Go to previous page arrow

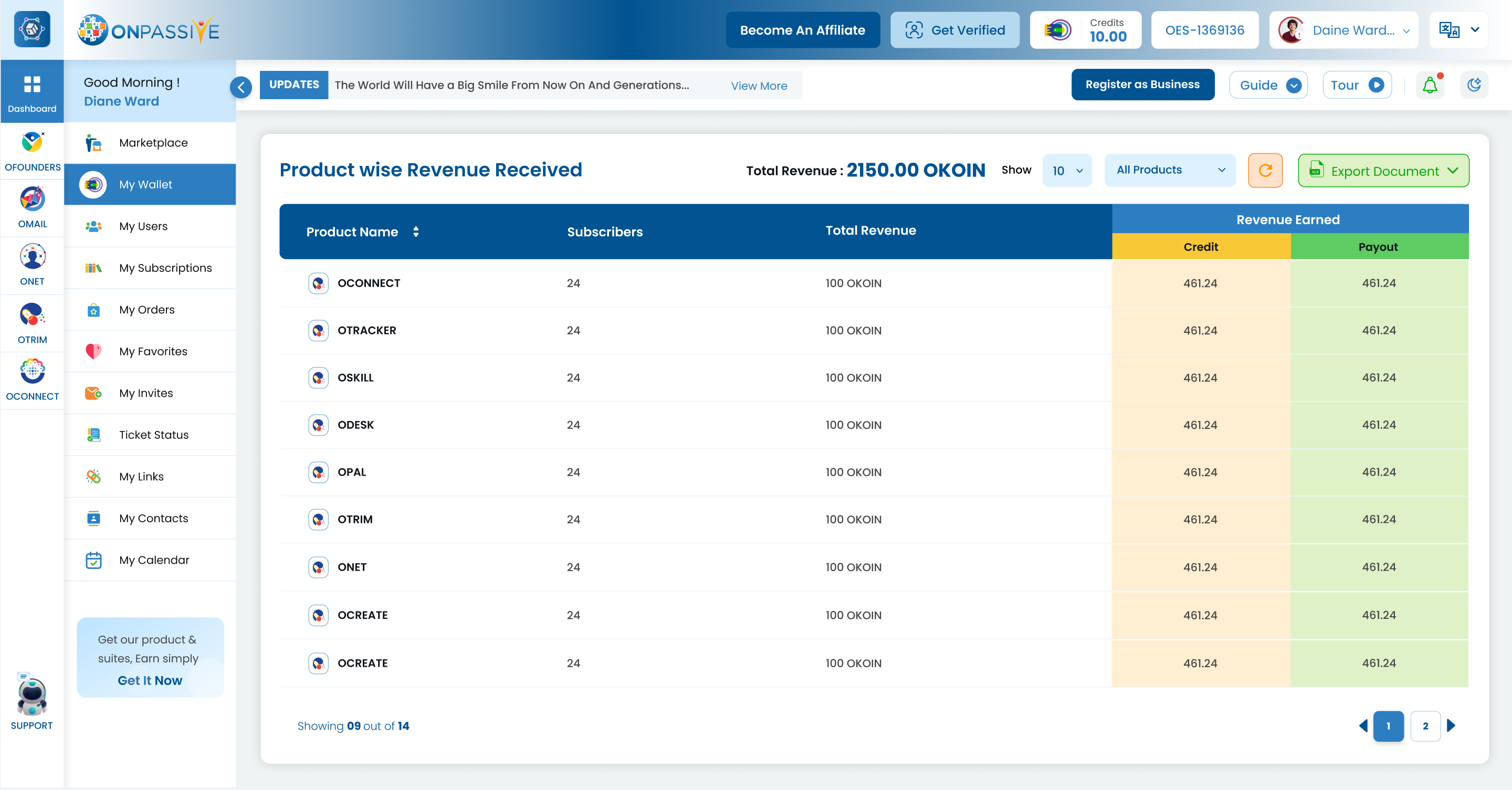1363,726
